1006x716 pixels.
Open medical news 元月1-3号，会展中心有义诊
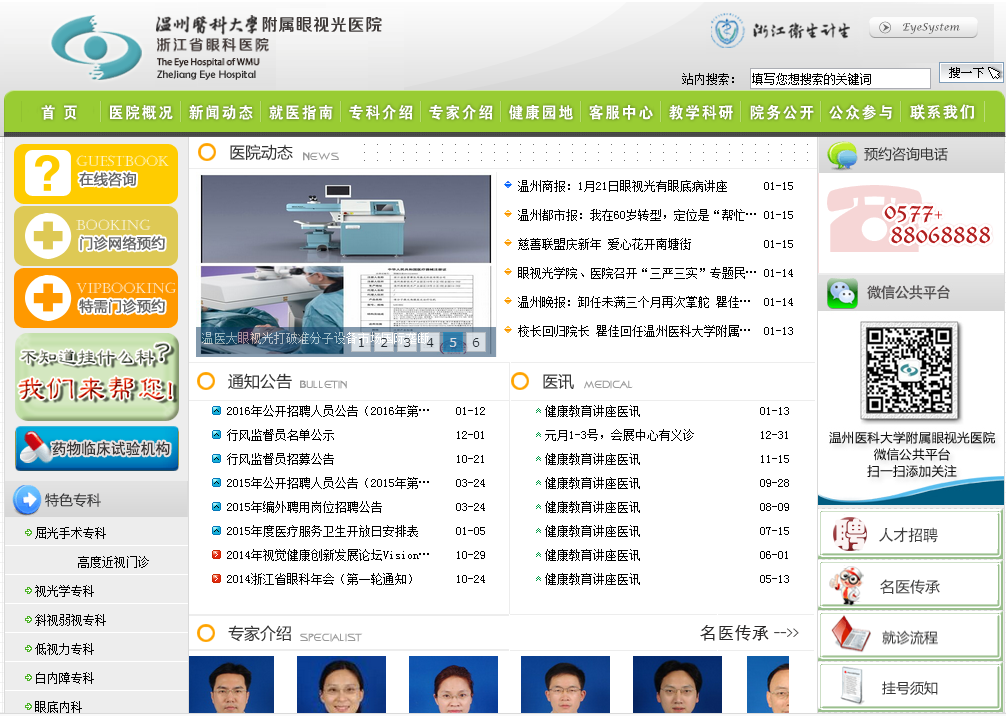click(619, 436)
